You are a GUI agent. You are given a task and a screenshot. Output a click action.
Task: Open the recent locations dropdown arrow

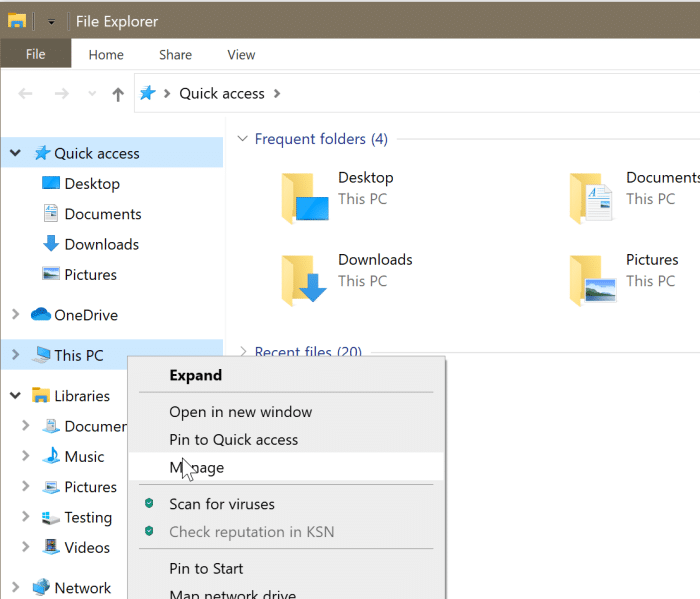coord(92,94)
